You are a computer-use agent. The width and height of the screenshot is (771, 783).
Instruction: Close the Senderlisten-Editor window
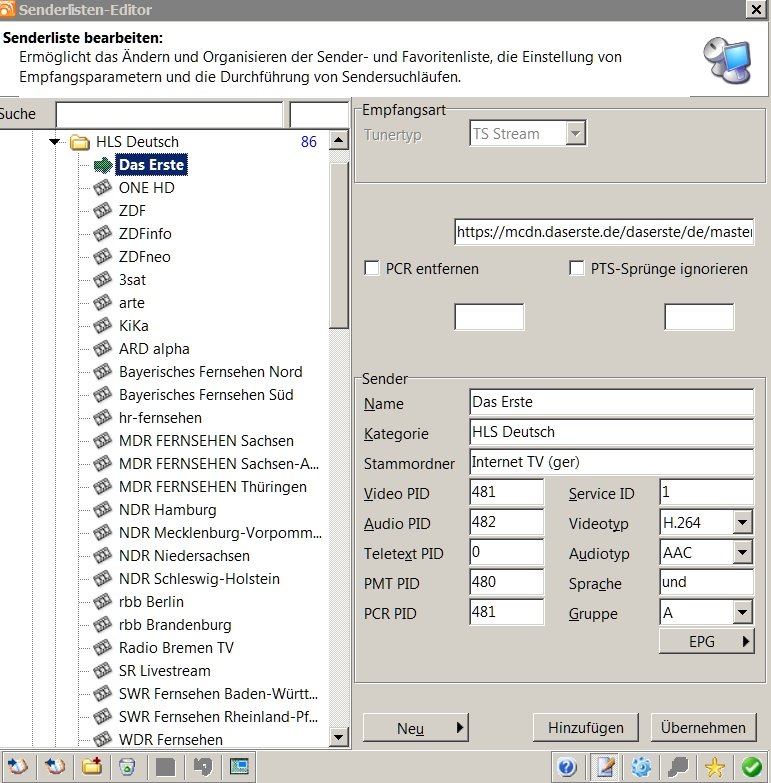click(x=756, y=9)
